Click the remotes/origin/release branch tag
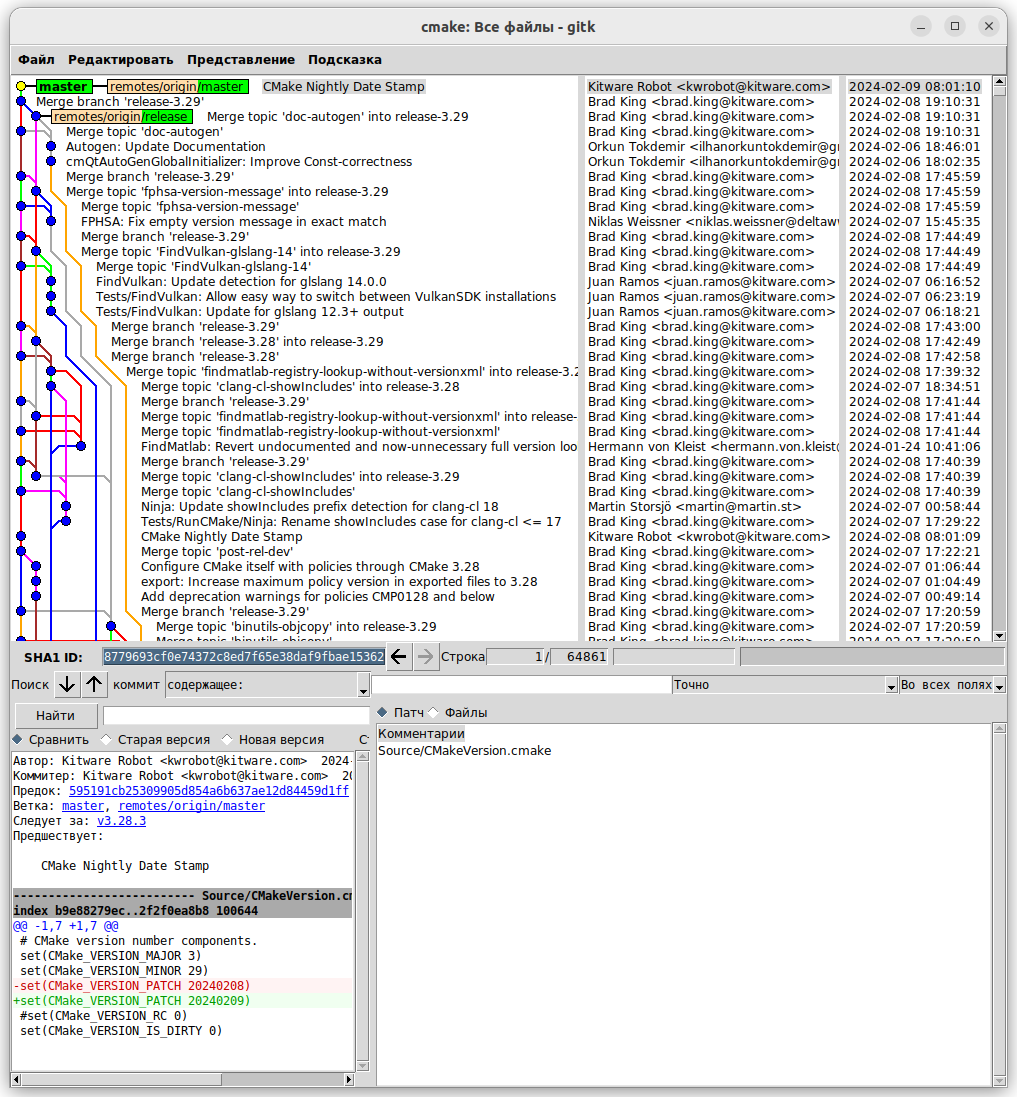The height and width of the screenshot is (1097, 1017). [x=120, y=117]
